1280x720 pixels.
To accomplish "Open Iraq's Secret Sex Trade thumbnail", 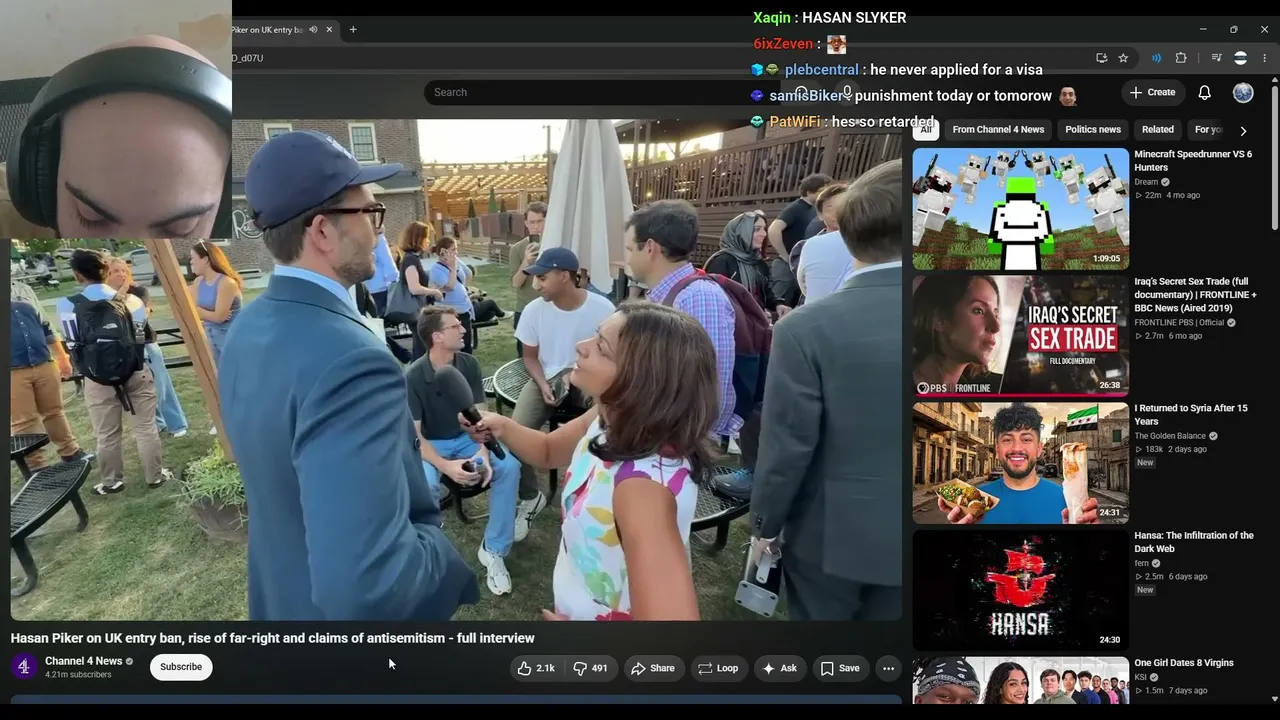I will pos(1021,336).
